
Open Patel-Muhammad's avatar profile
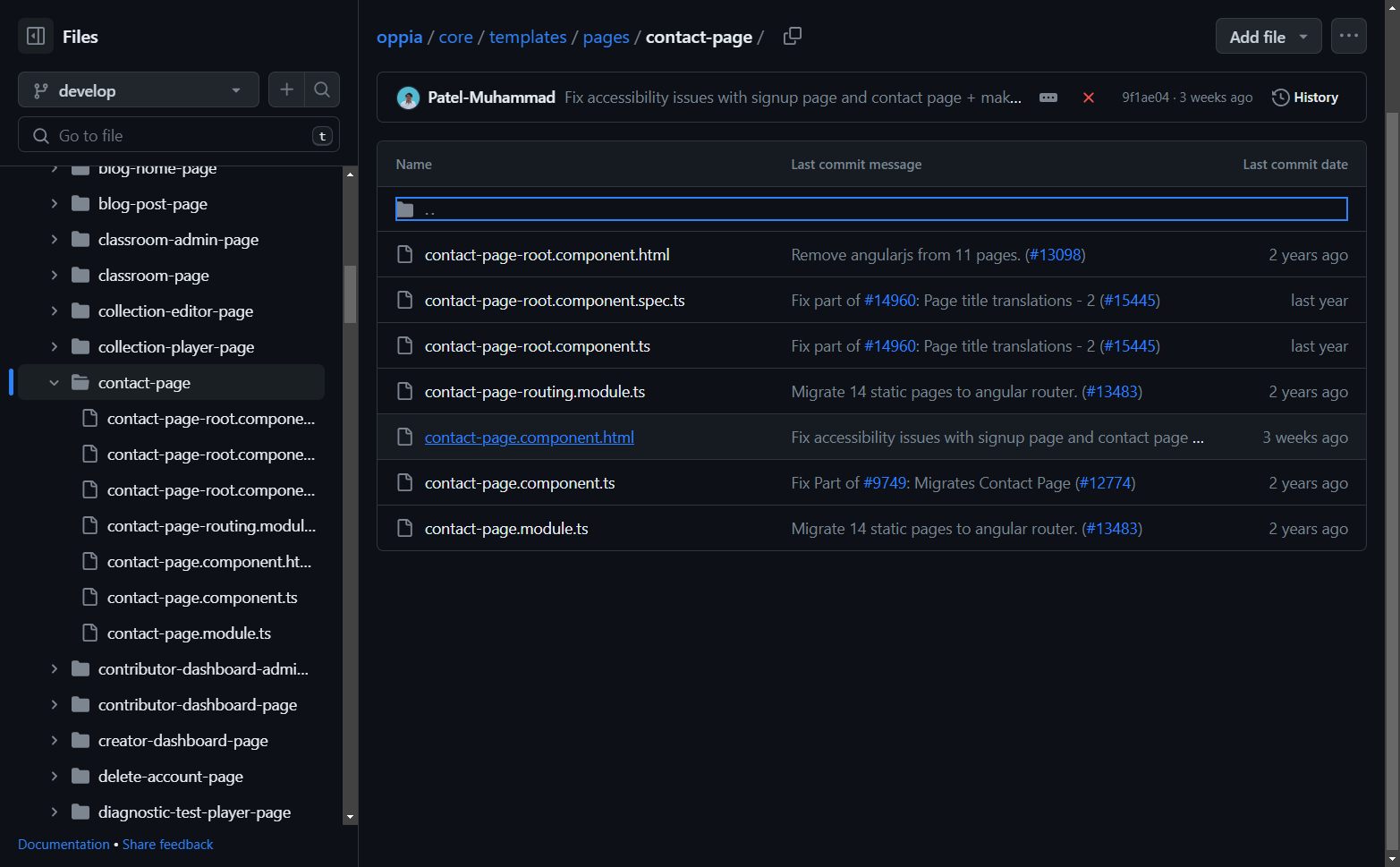(x=408, y=98)
